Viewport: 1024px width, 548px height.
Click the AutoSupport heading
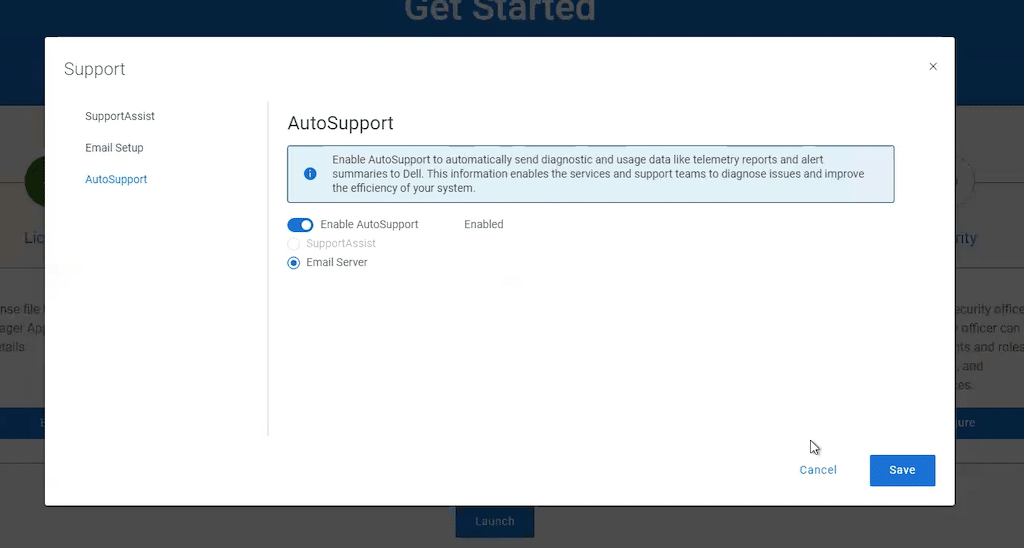pos(340,123)
